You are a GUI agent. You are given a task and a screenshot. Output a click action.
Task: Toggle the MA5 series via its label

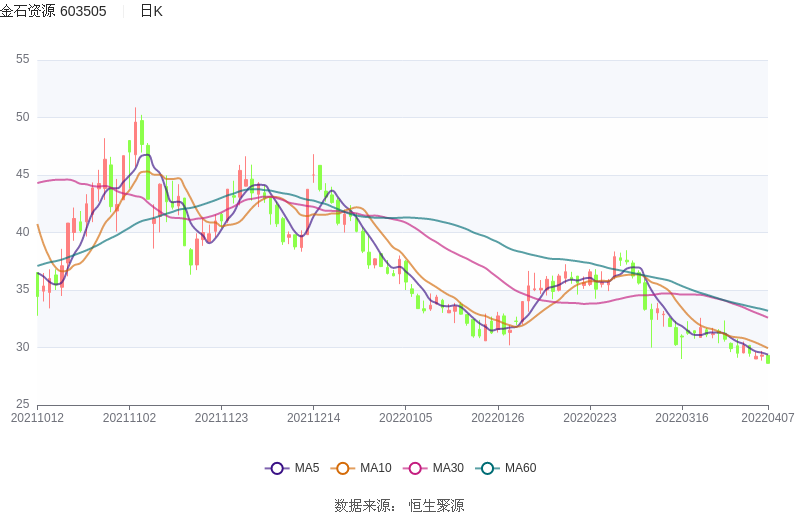pos(307,468)
